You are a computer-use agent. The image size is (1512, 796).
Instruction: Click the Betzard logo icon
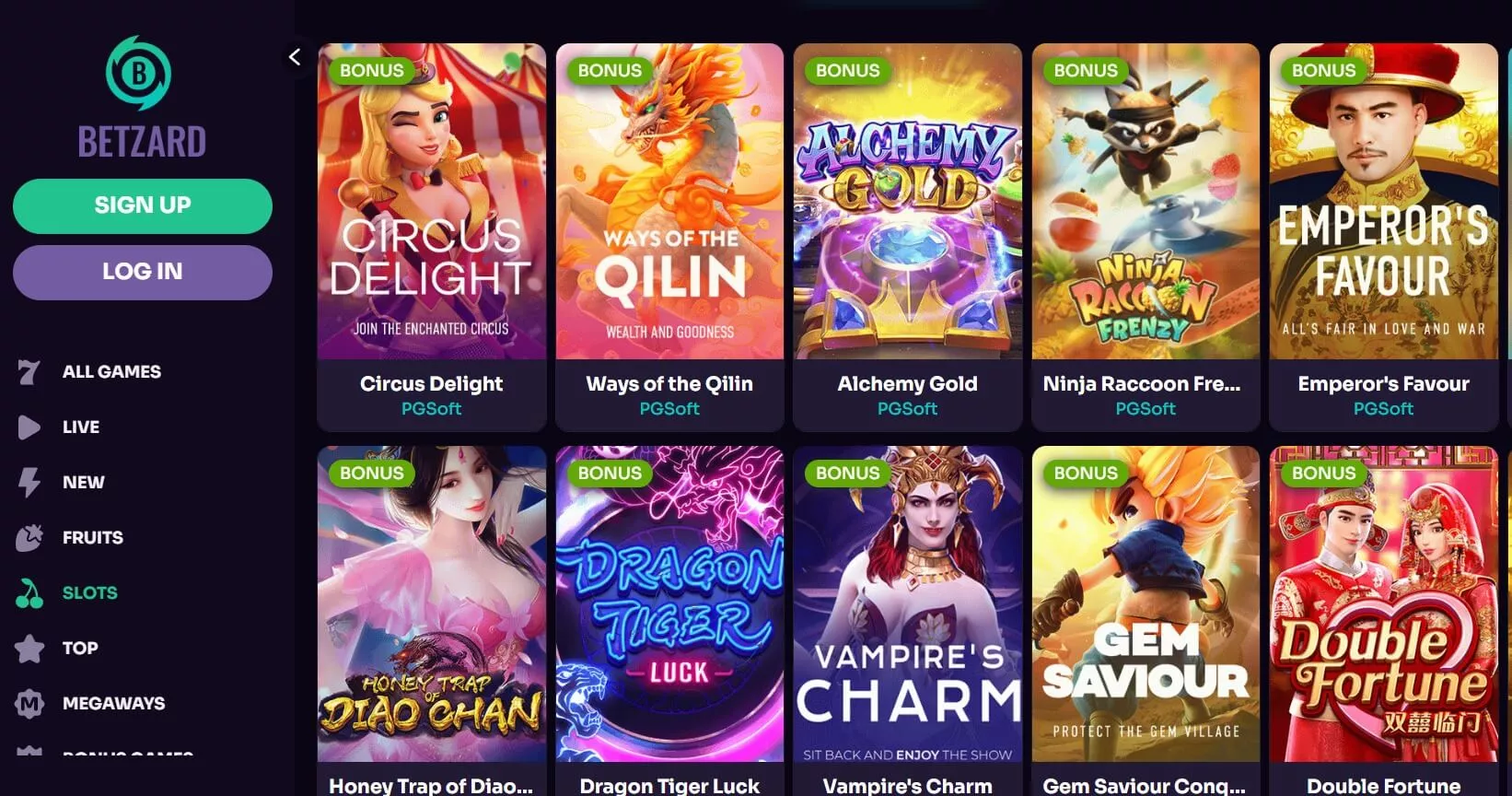pyautogui.click(x=139, y=73)
